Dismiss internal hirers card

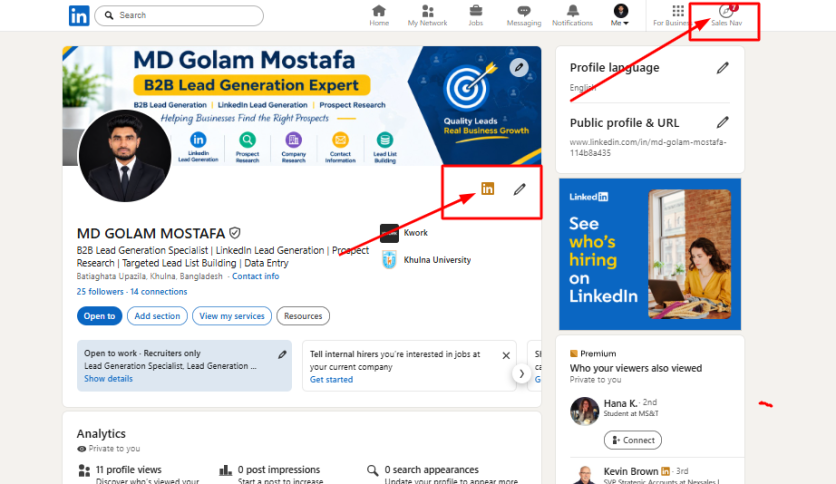(x=506, y=356)
